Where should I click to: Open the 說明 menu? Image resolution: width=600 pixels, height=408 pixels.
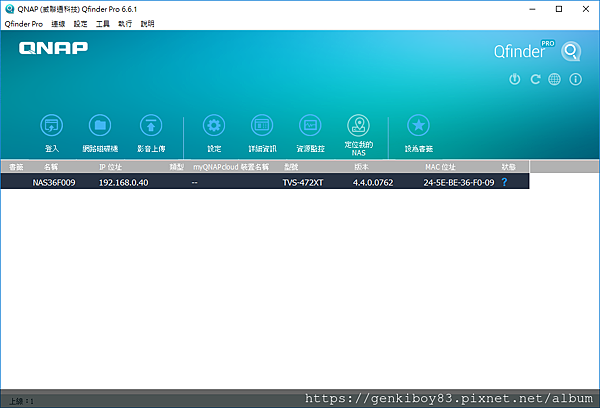[x=147, y=24]
